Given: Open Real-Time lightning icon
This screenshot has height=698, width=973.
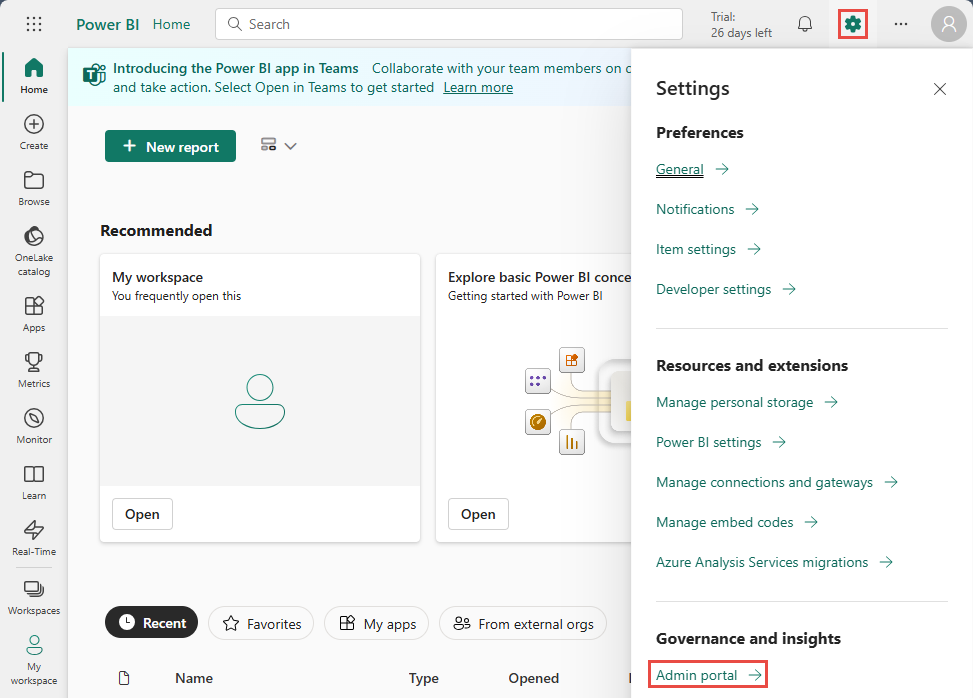Looking at the screenshot, I should point(34,536).
